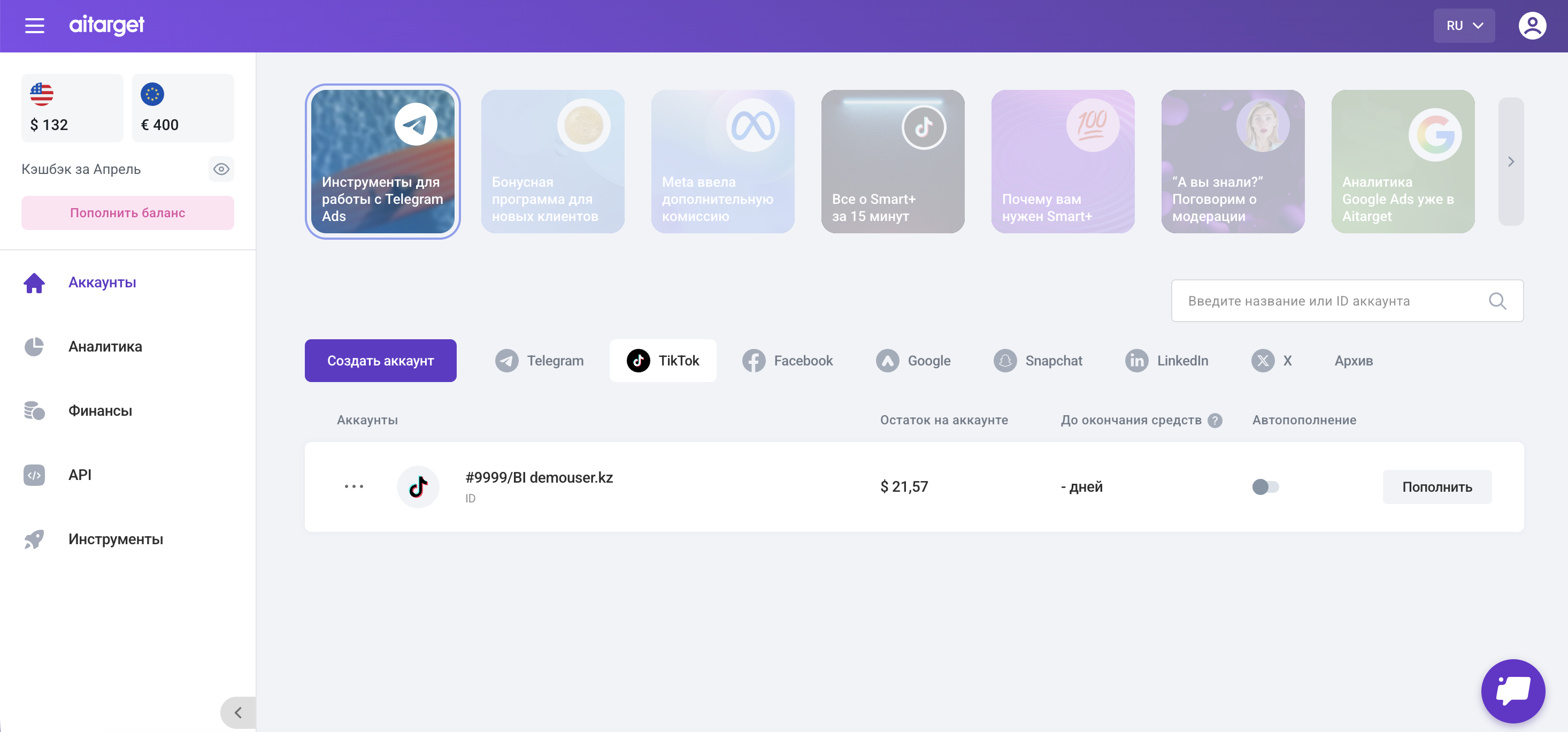
Task: Open the Telegram Ads tools story card
Action: click(383, 162)
